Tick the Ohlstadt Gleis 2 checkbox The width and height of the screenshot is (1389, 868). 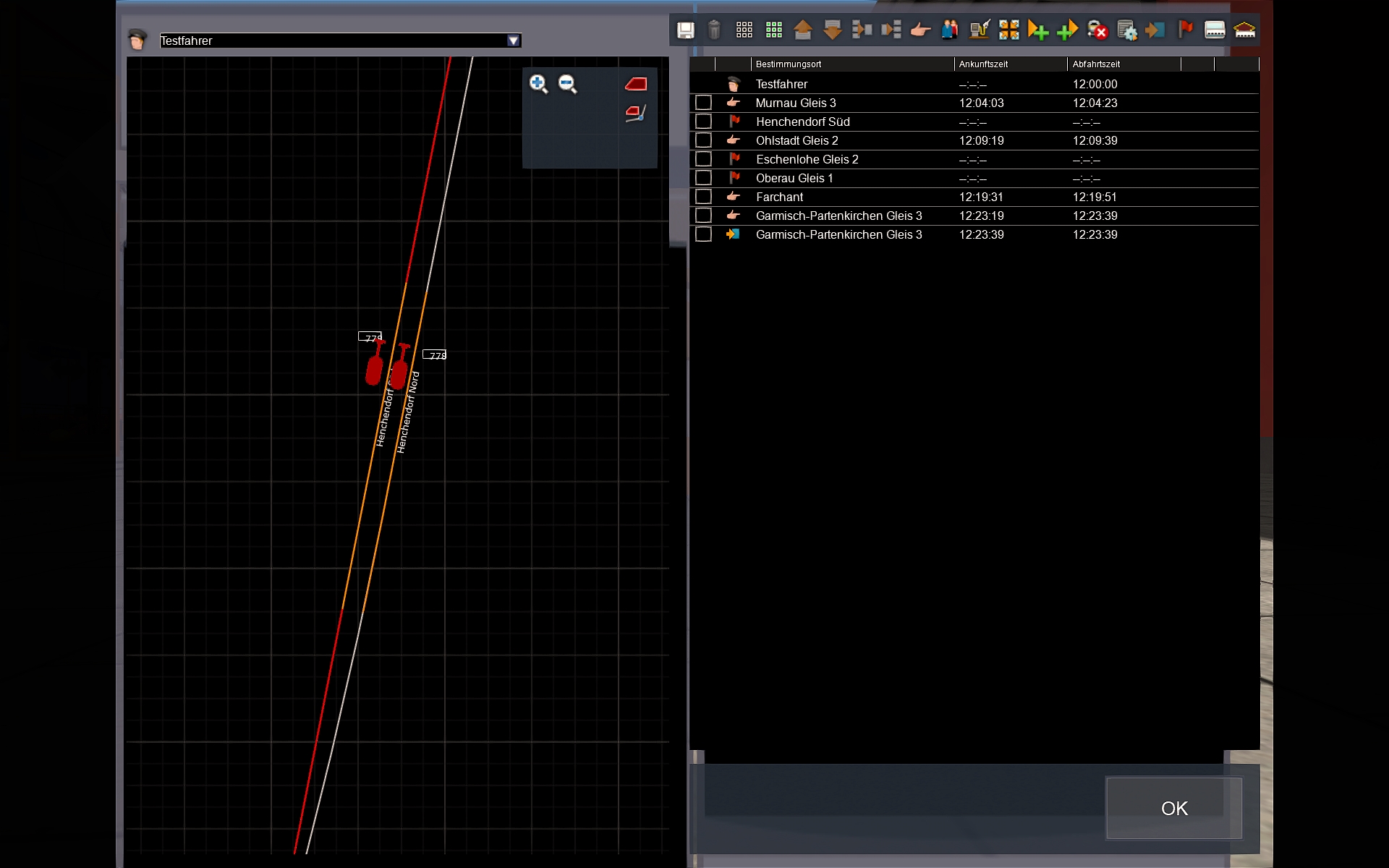(703, 140)
